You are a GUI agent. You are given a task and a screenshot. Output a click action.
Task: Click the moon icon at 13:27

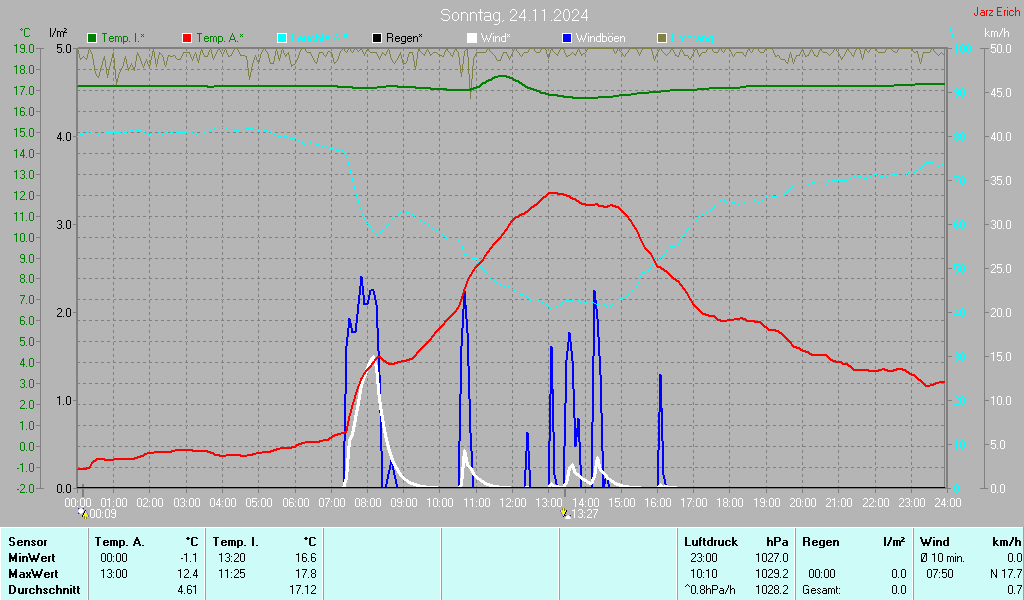pos(565,513)
